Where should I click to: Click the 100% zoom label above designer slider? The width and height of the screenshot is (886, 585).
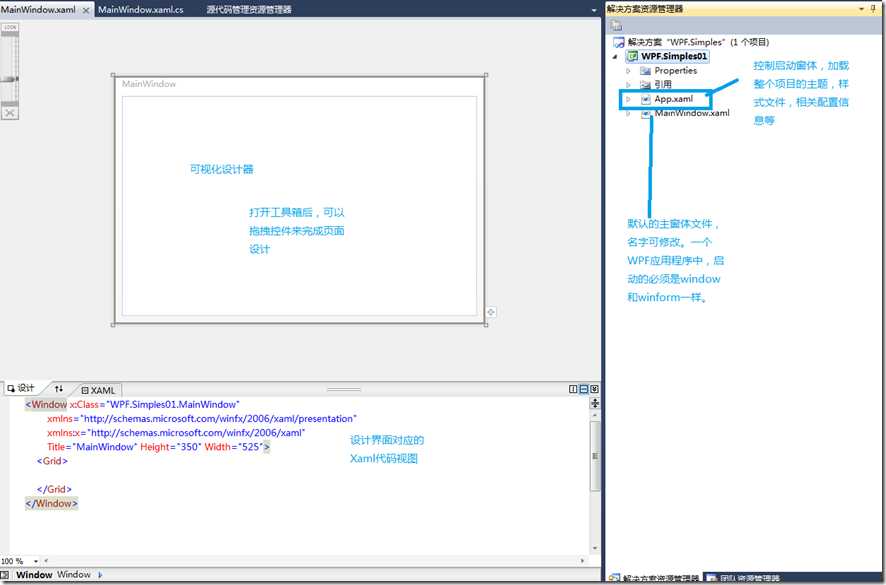[10, 27]
